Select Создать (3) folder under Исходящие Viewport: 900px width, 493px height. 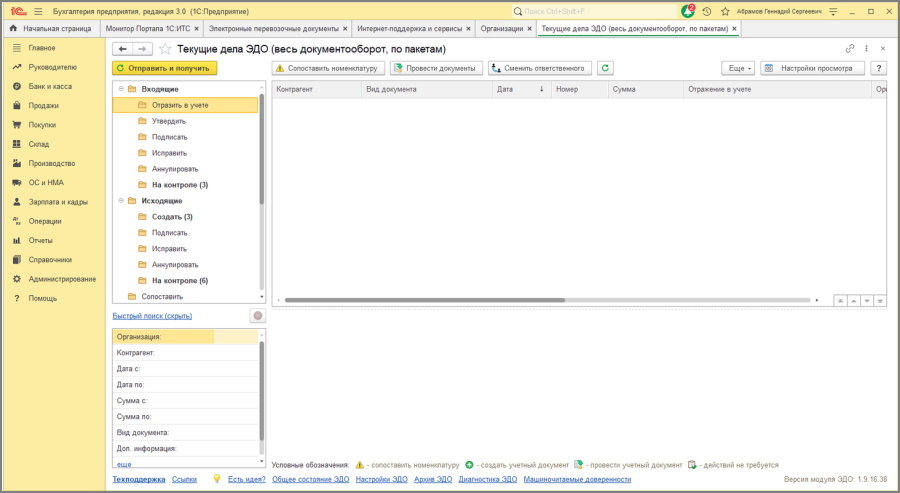coord(172,217)
